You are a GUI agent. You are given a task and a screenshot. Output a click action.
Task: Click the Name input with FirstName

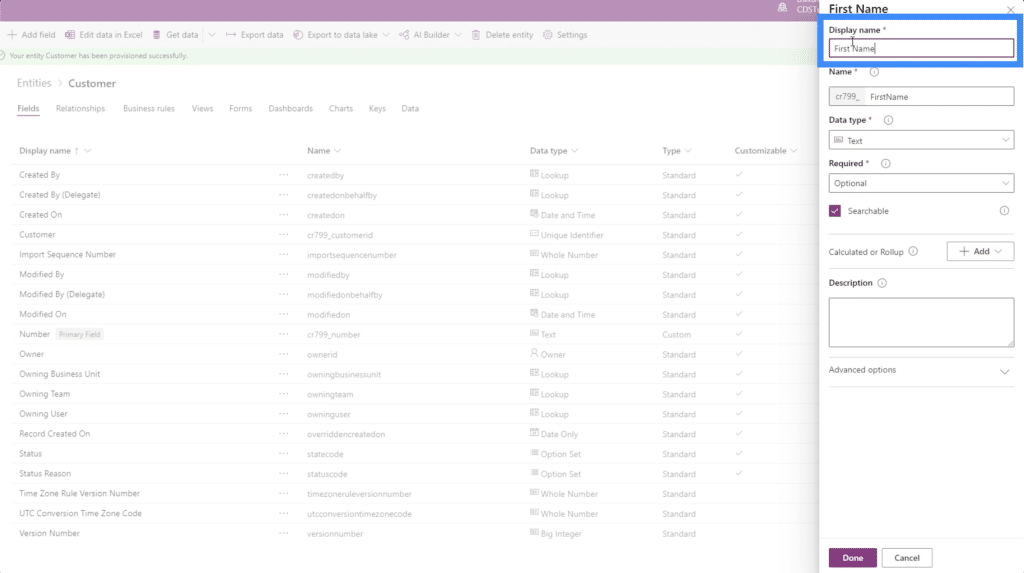(x=939, y=97)
